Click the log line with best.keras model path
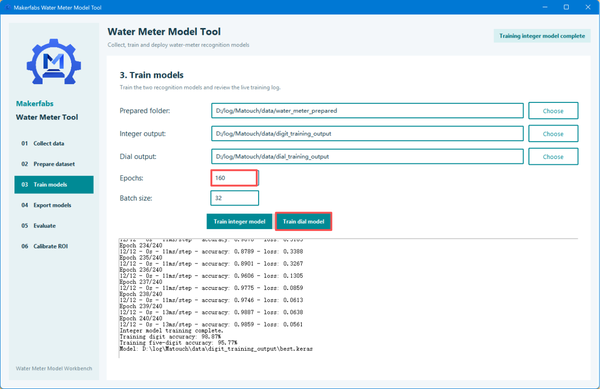This screenshot has height=389, width=600. click(216, 349)
